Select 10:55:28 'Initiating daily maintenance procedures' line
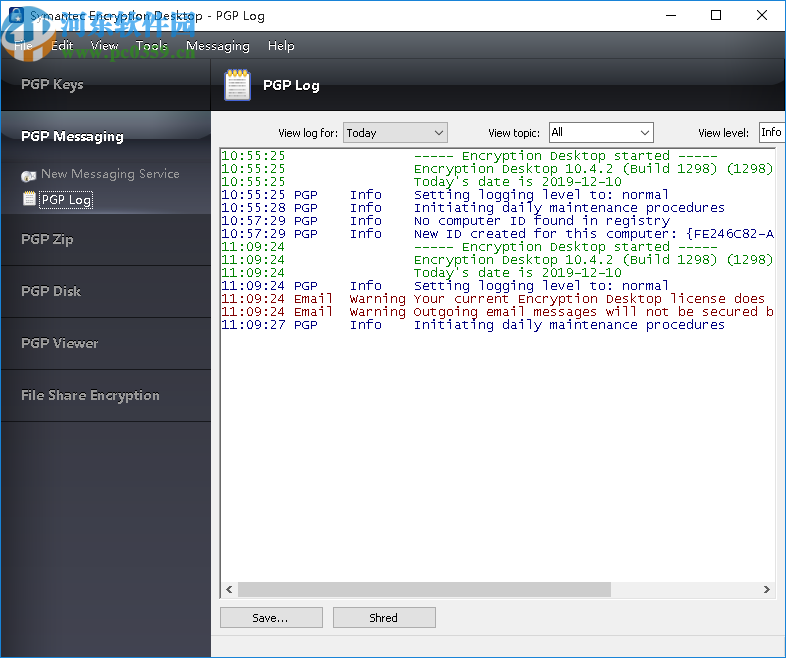786x658 pixels. click(x=498, y=208)
